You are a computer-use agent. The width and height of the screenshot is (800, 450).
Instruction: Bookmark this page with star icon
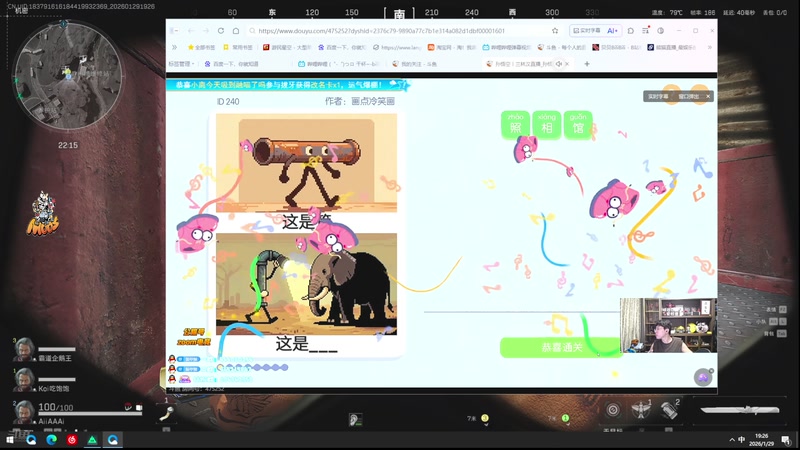pyautogui.click(x=555, y=31)
